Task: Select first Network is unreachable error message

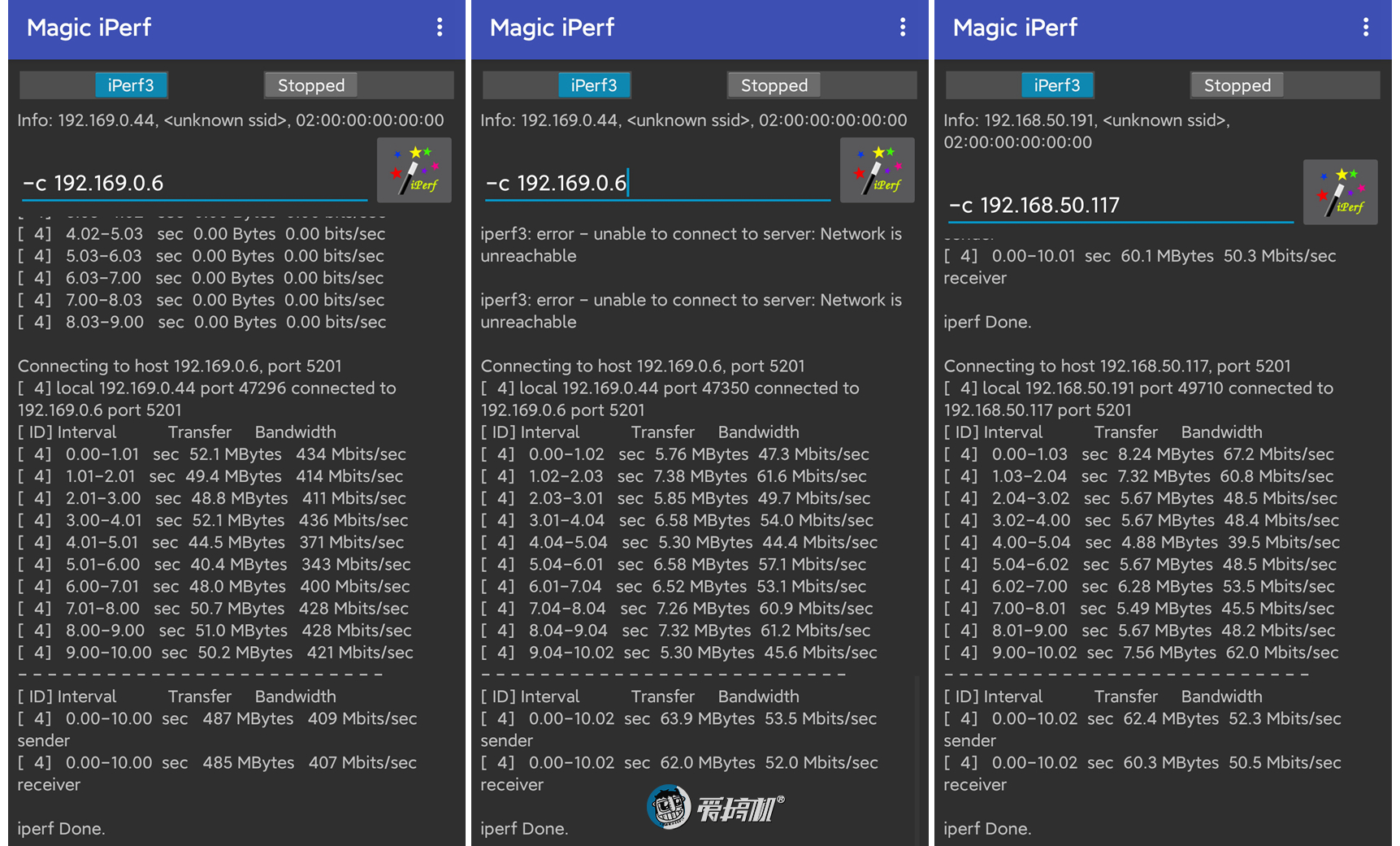Action: (x=691, y=245)
